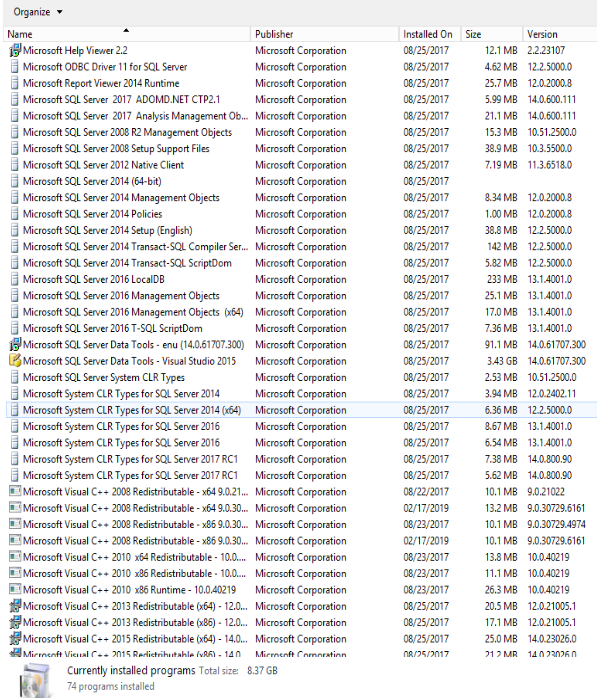Sort by Publisher column header
This screenshot has height=698, width=597.
tap(324, 34)
